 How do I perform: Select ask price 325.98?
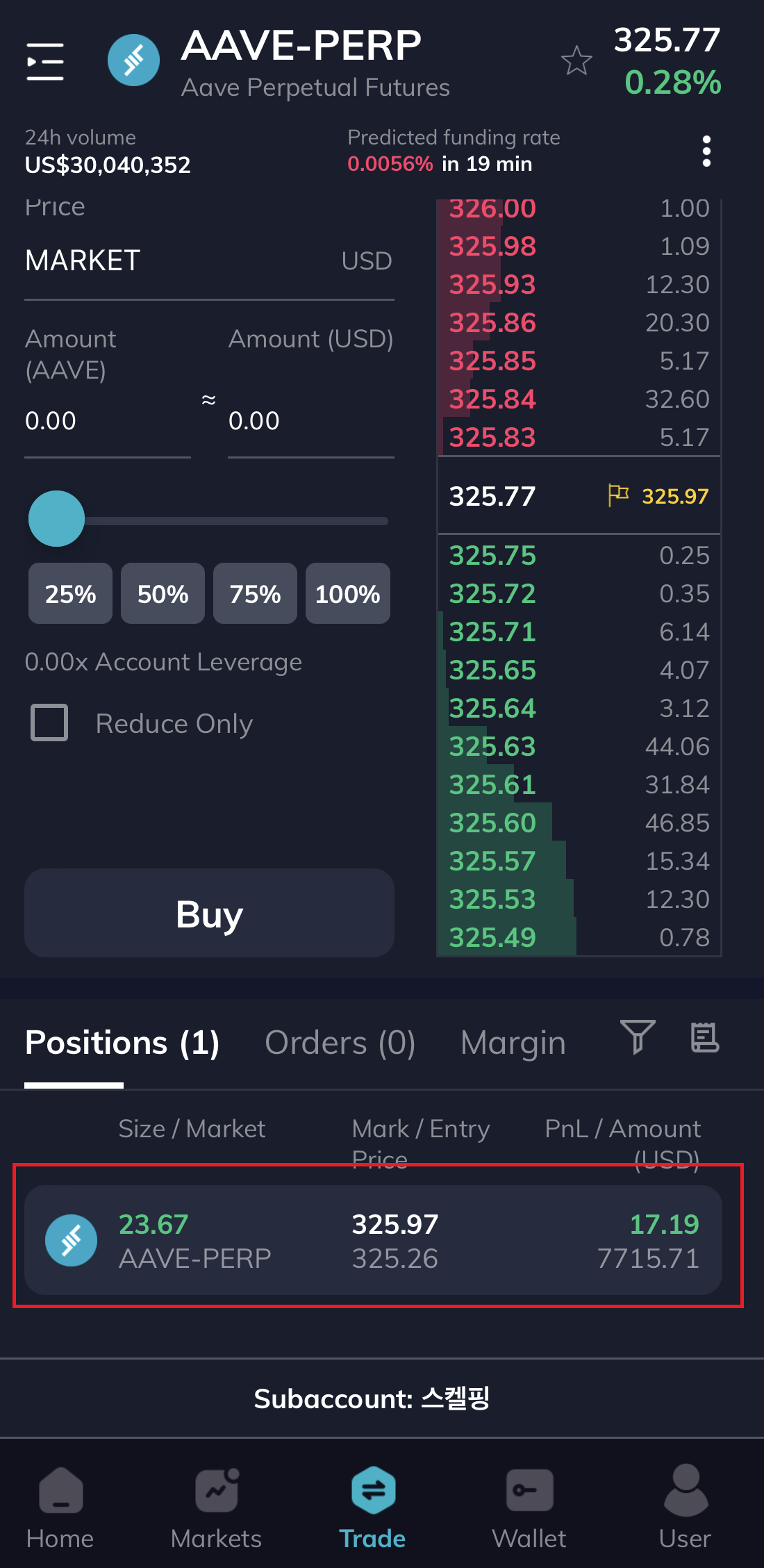click(x=492, y=247)
